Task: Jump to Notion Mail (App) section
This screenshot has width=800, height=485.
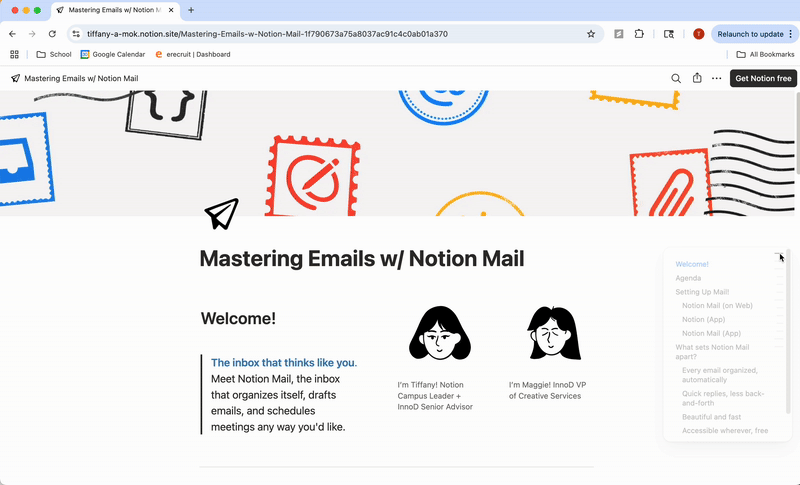Action: click(x=711, y=333)
